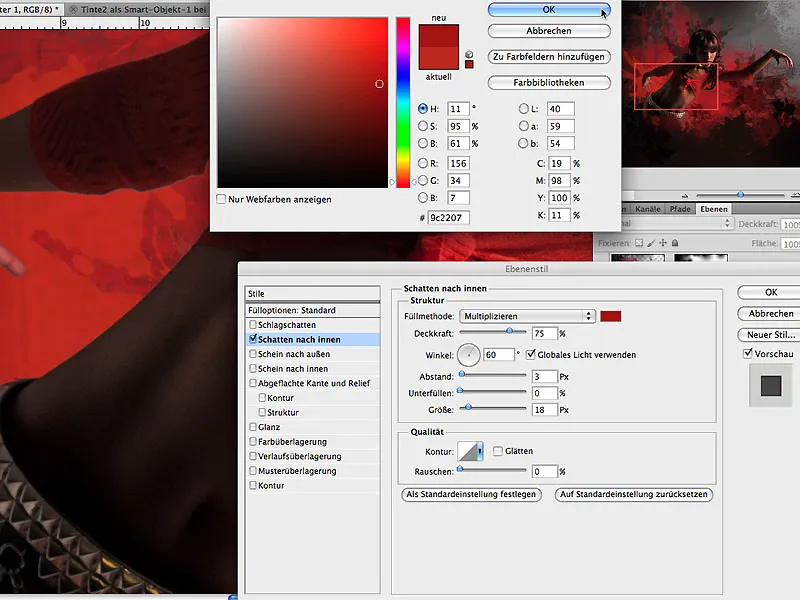This screenshot has width=800, height=600.
Task: Click Abbrechen in Ebenenstil dialog
Action: click(770, 314)
